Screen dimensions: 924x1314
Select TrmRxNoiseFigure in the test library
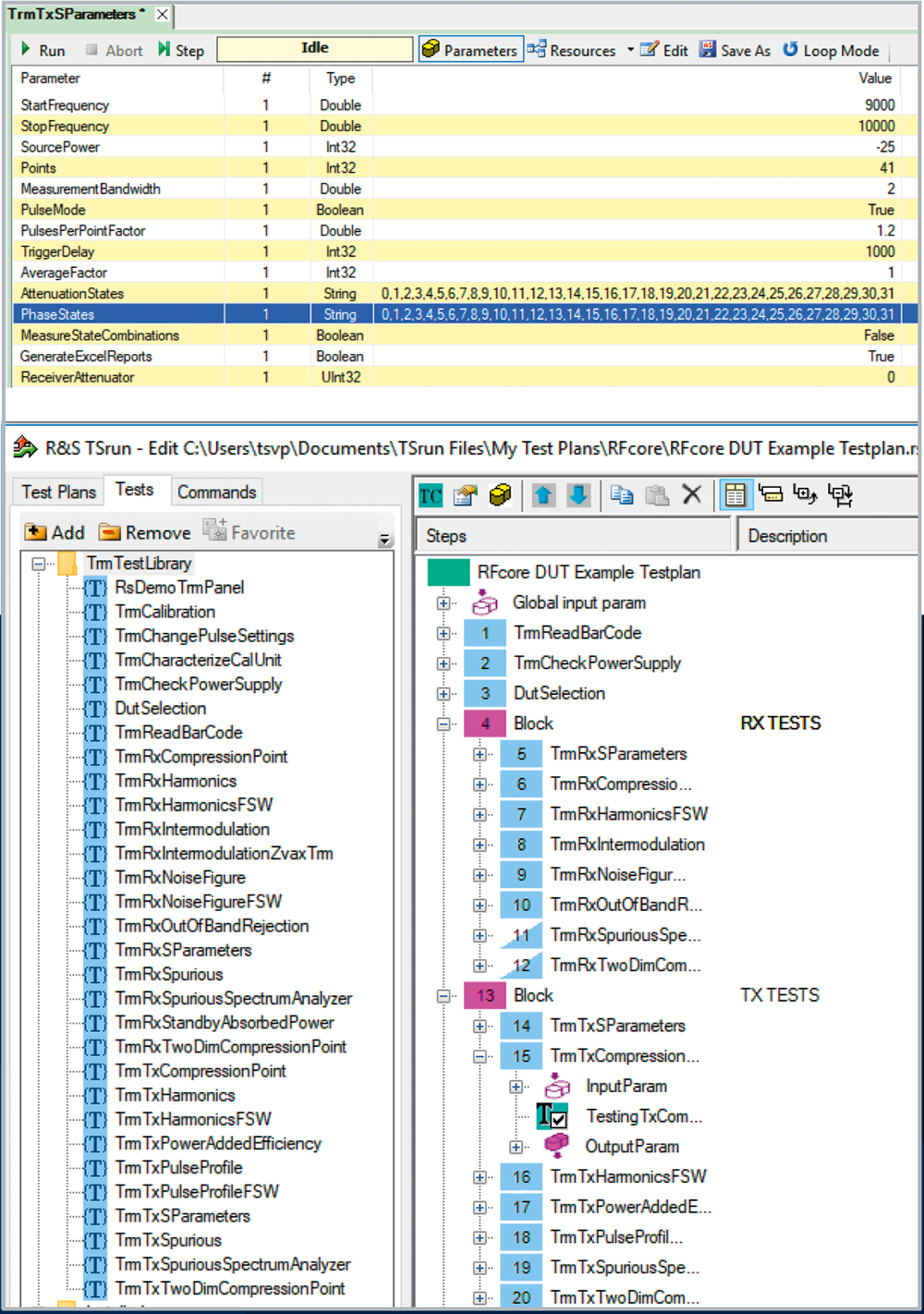[180, 877]
